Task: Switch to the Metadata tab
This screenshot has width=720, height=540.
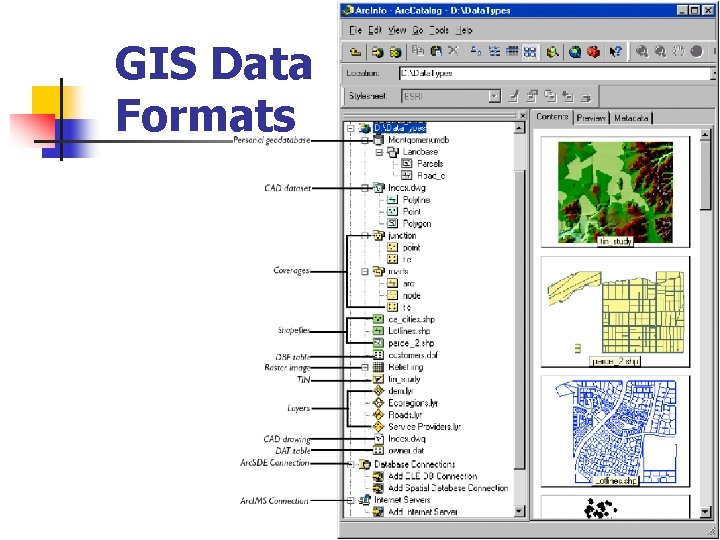Action: (631, 118)
